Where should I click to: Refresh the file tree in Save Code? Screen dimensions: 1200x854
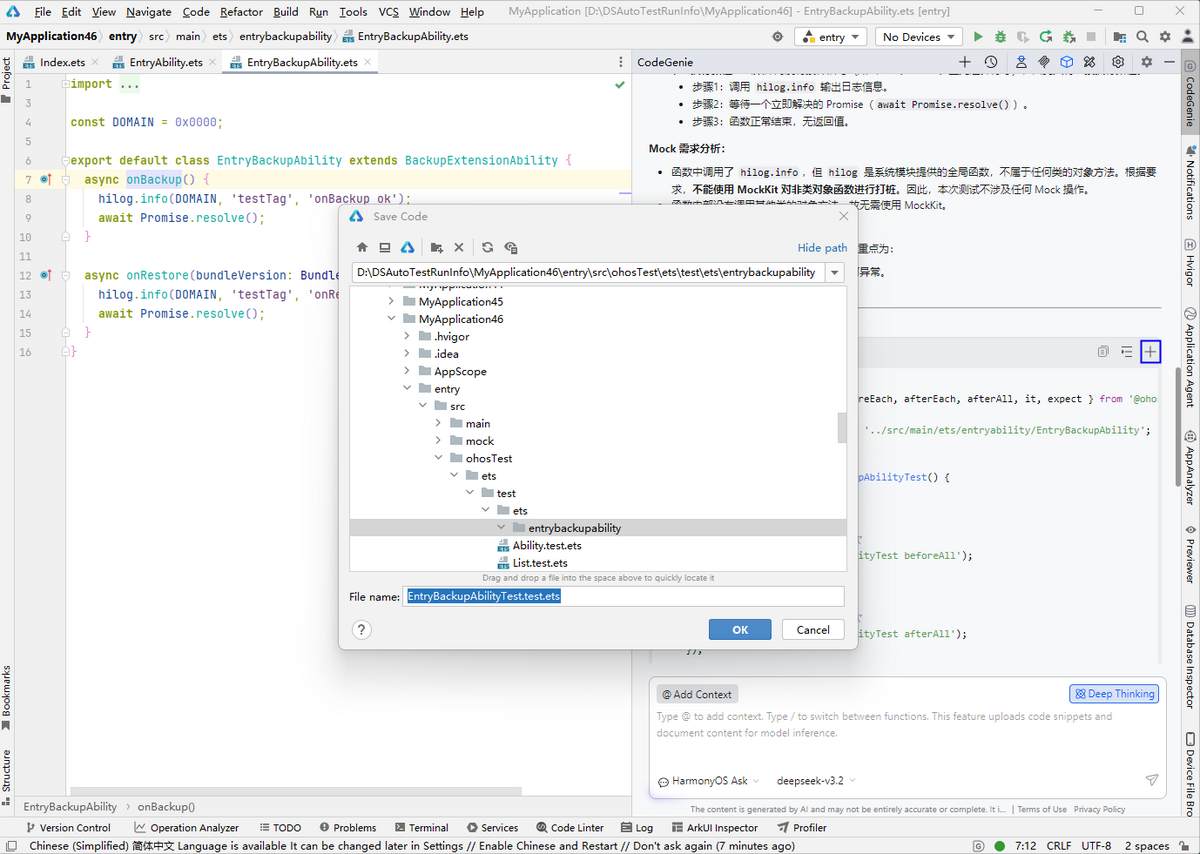pos(487,247)
